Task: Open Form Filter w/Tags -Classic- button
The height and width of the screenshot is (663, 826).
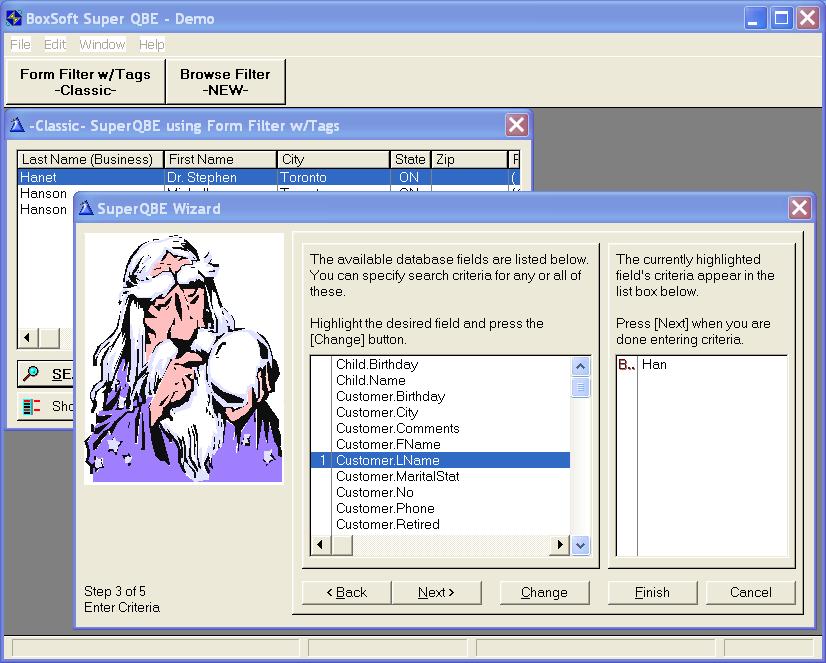Action: click(85, 82)
